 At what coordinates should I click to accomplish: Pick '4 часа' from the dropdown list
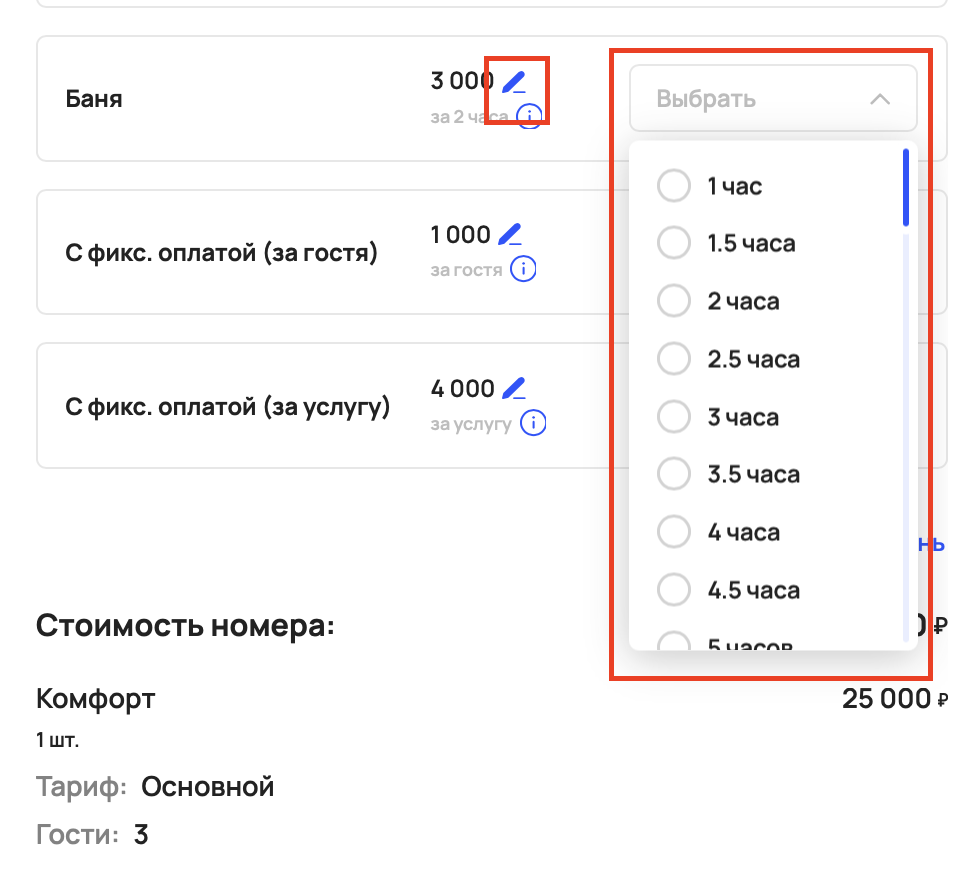[x=674, y=532]
